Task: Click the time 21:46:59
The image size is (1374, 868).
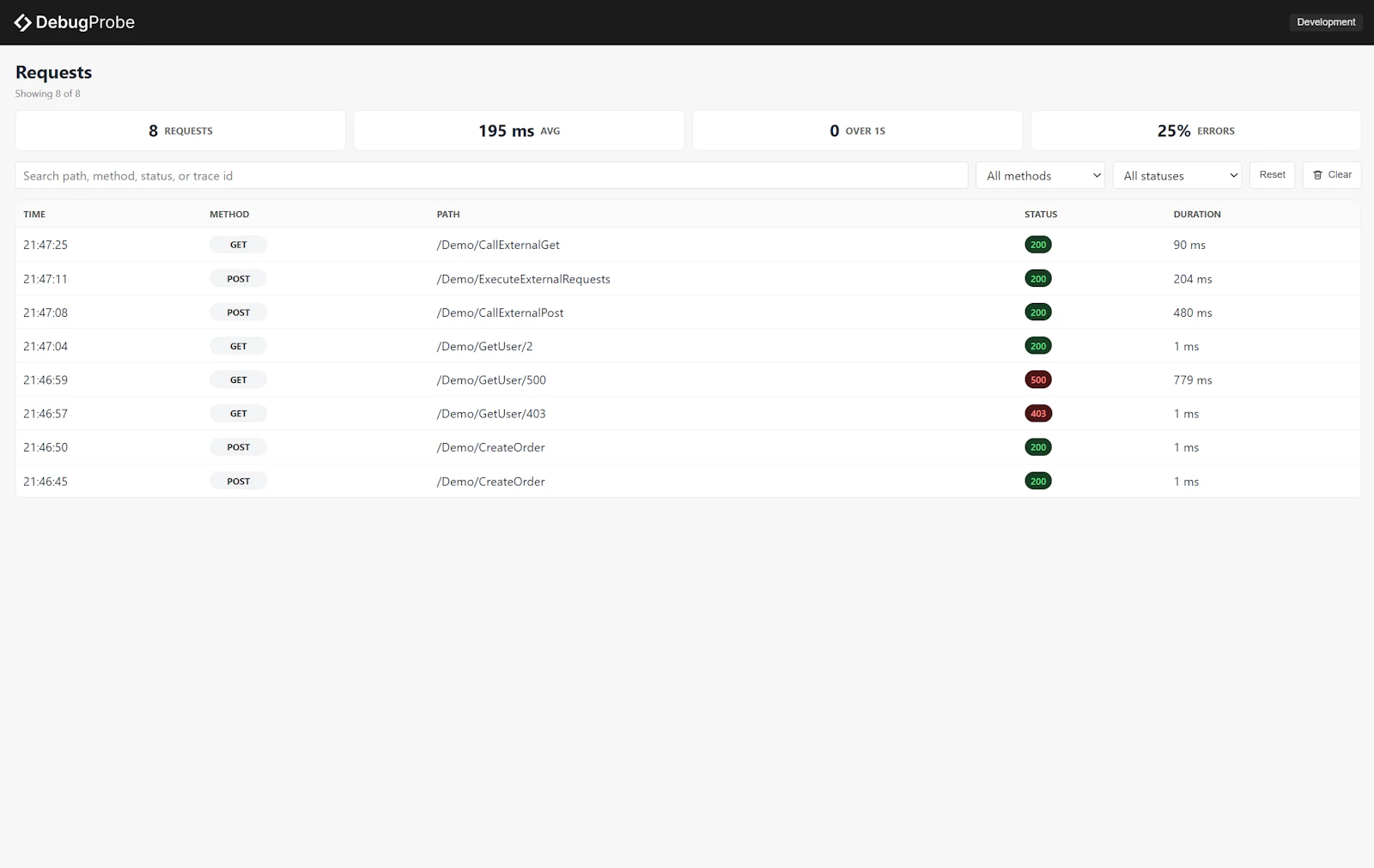Action: tap(46, 379)
